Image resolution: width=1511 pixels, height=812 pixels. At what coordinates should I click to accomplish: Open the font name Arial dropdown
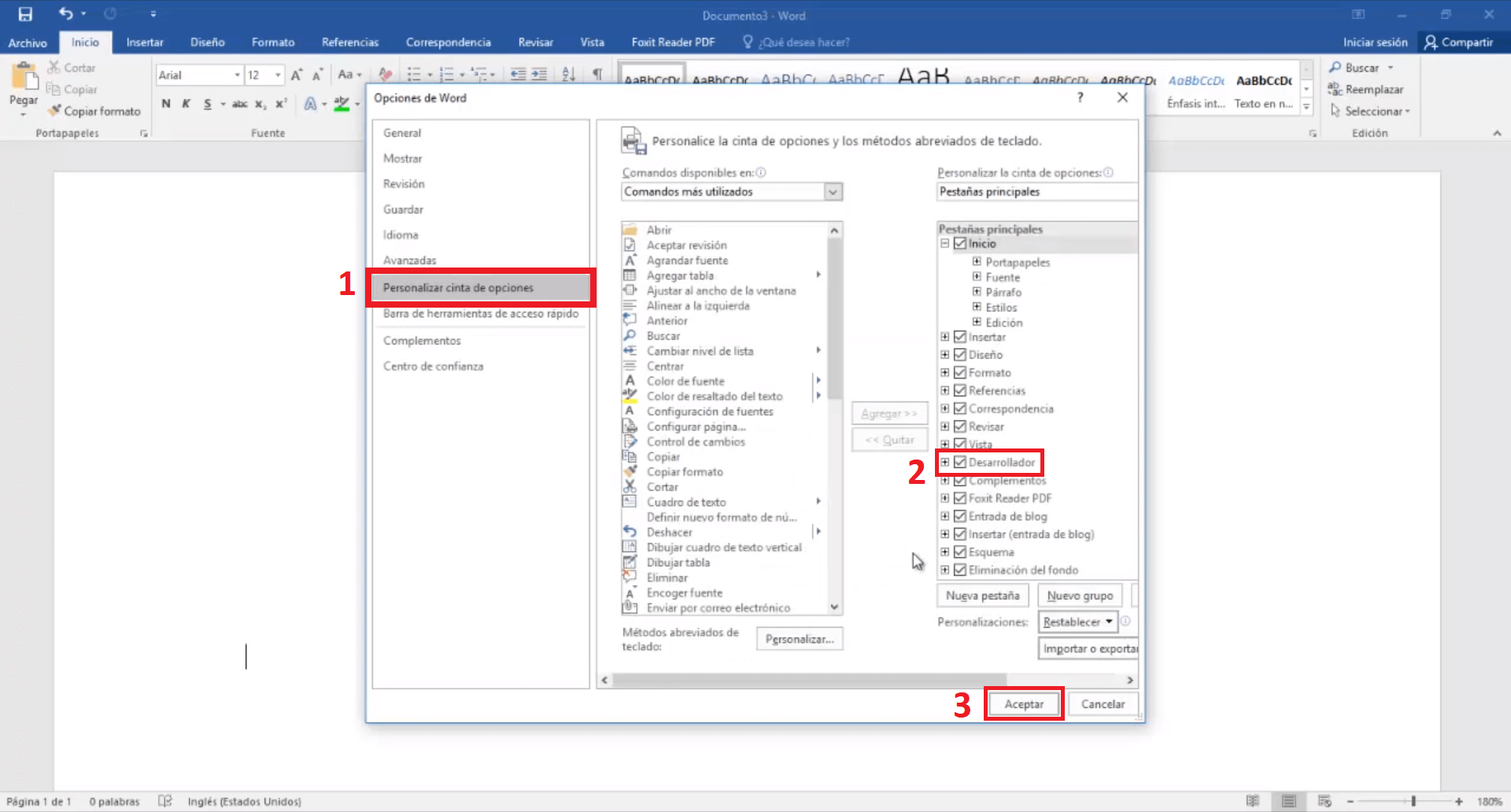click(x=237, y=75)
